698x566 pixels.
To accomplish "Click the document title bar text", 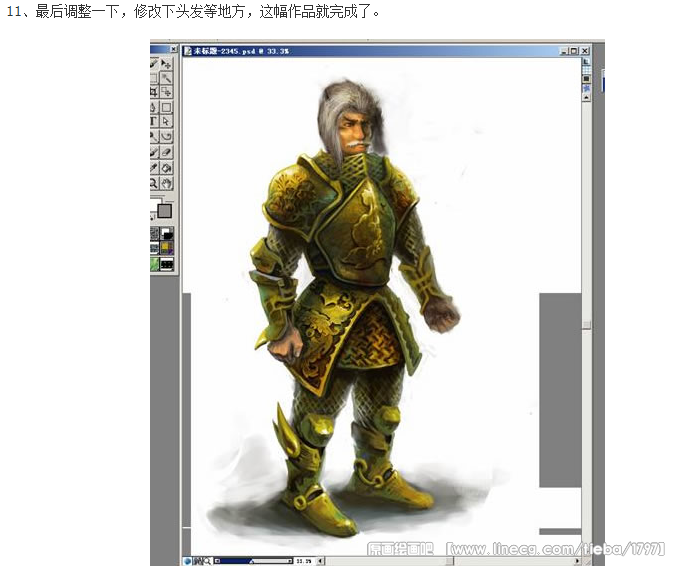I will [241, 51].
